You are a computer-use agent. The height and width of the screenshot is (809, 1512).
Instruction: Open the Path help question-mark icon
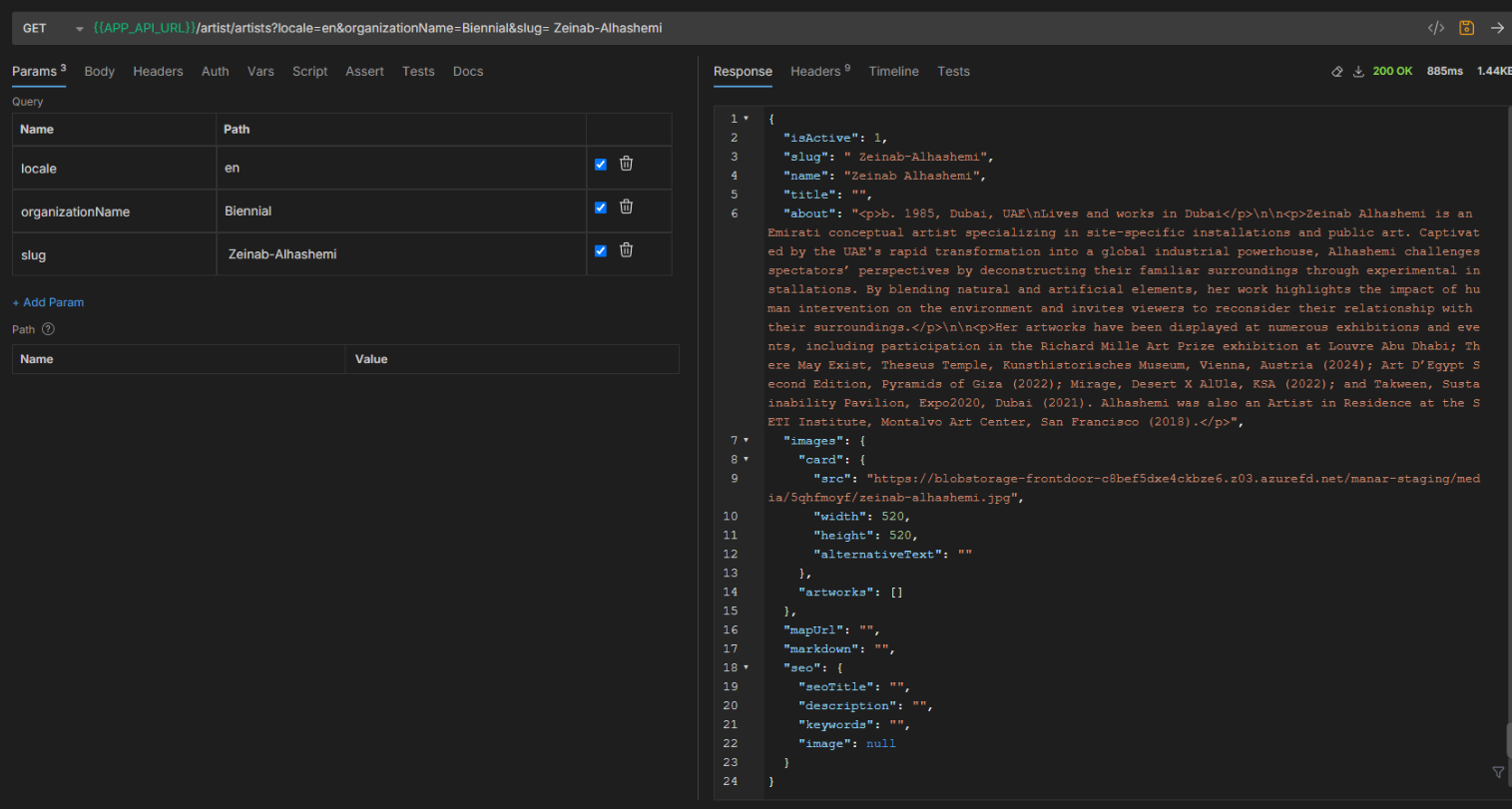pos(48,329)
